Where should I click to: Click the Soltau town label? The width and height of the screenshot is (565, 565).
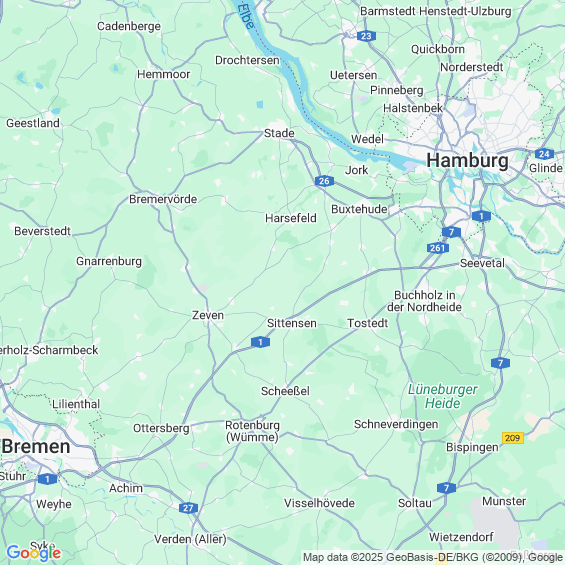[x=414, y=503]
